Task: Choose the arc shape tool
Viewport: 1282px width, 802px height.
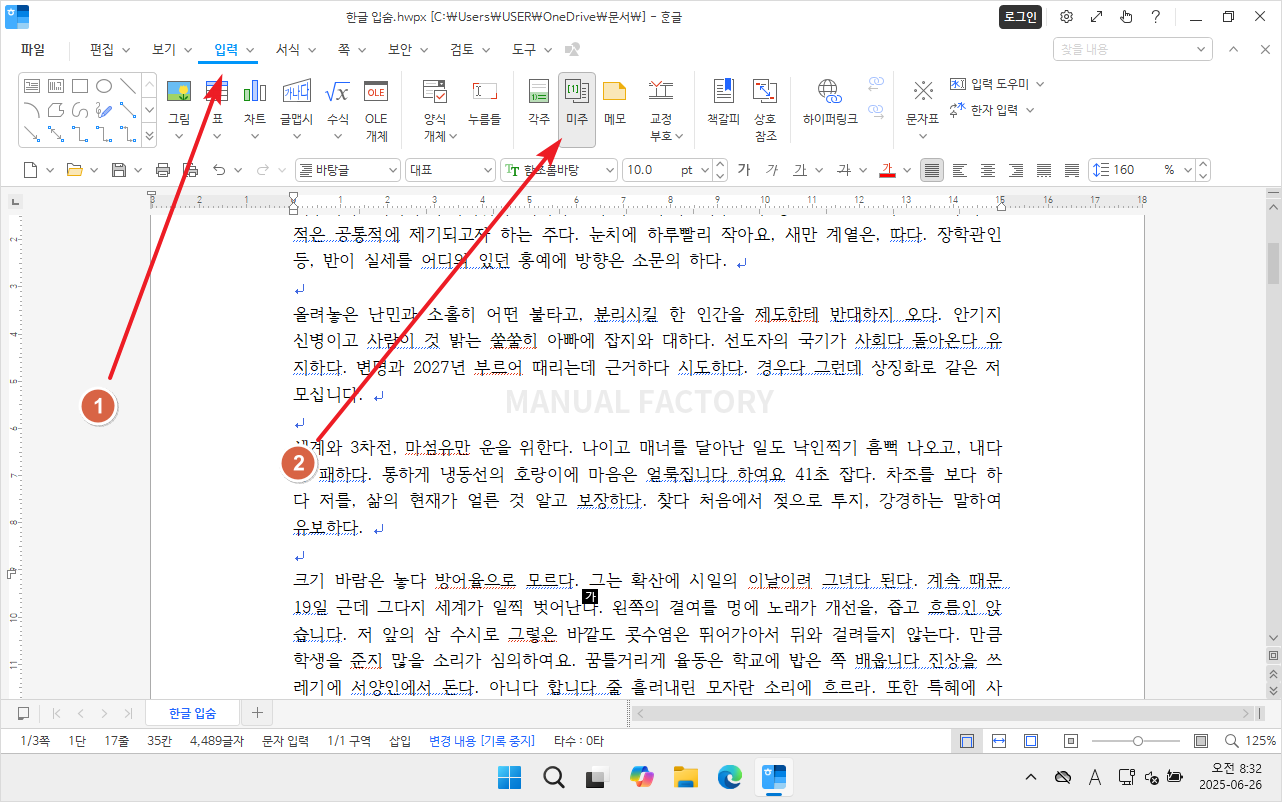Action: pos(32,110)
